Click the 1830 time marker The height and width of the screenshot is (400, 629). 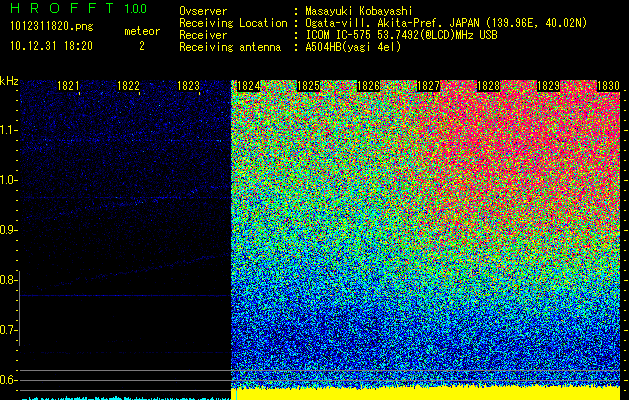click(608, 86)
